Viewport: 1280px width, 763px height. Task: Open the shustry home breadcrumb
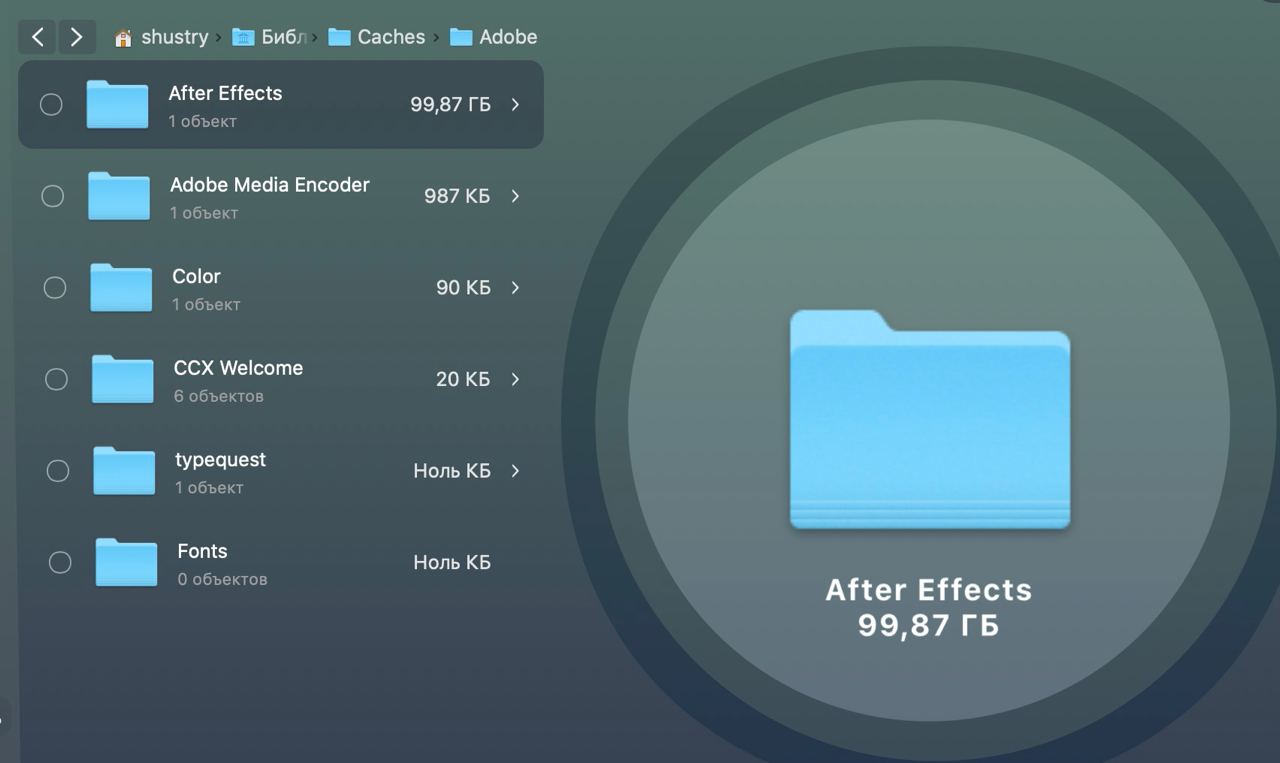coord(162,37)
